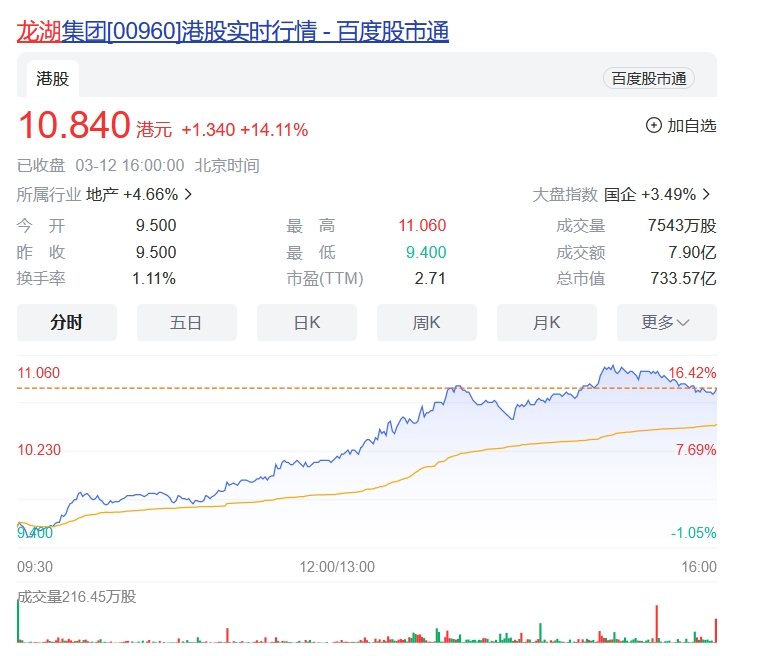The height and width of the screenshot is (656, 759).
Task: Click the 成交额 value 7.90亿
Action: click(x=692, y=252)
